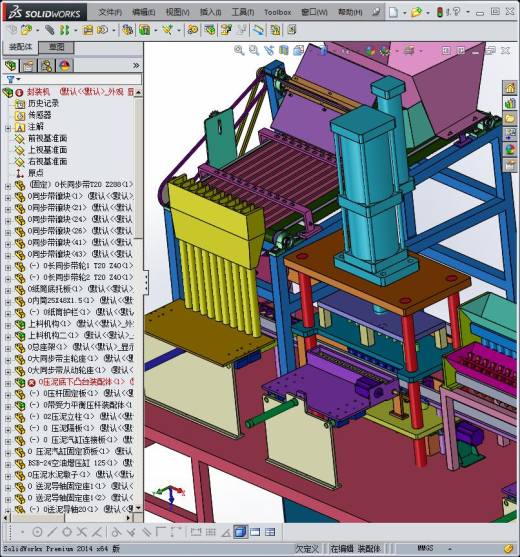The image size is (520, 557).
Task: Open the Insert Components dropdown arrow
Action: coord(37,31)
